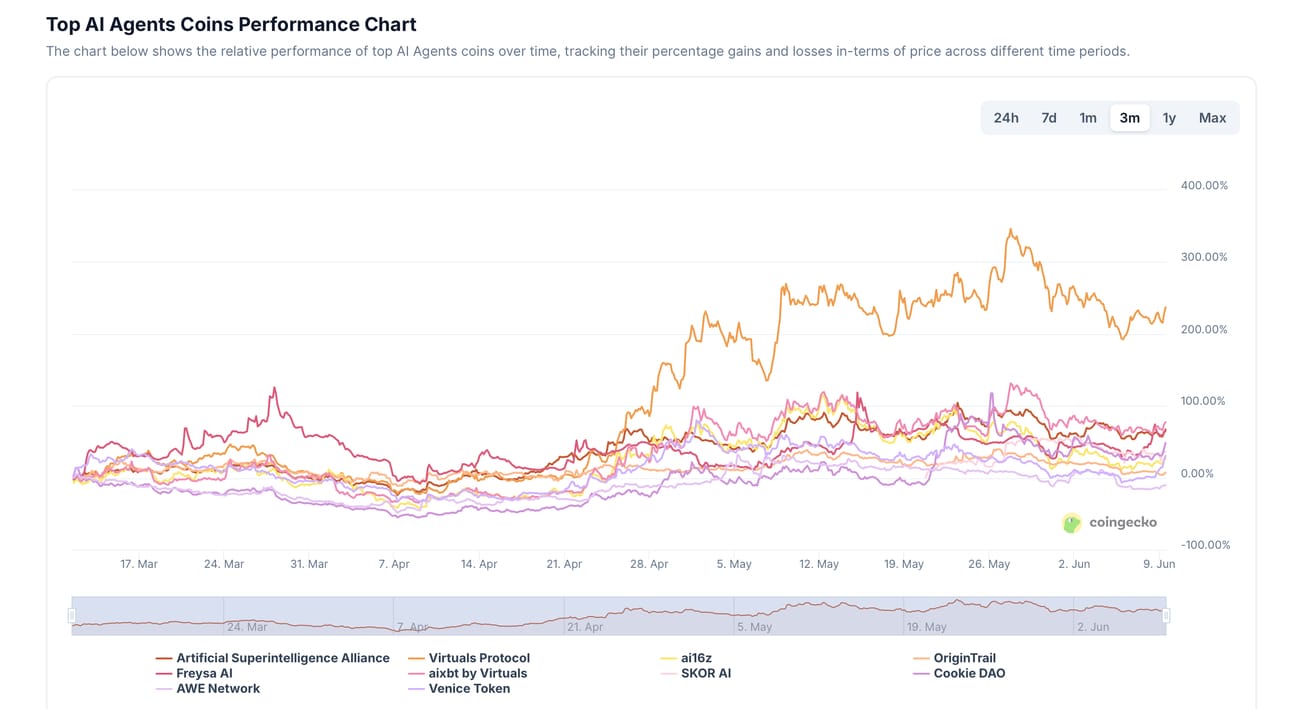Click the 9. Jun x-axis date label
The height and width of the screenshot is (709, 1292).
click(x=1160, y=564)
